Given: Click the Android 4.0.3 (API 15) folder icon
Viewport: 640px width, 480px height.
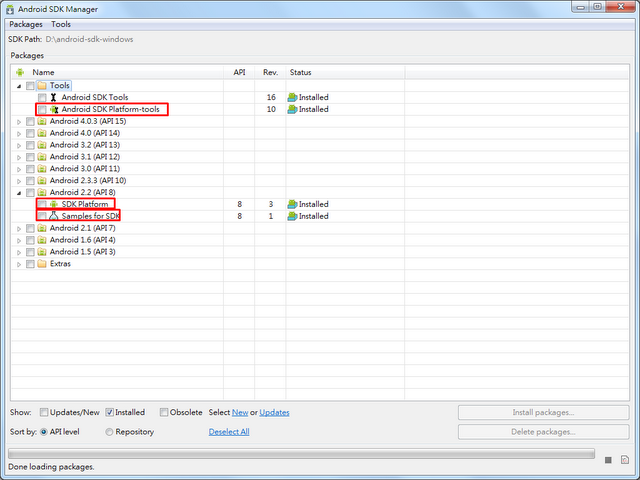Looking at the screenshot, I should click(x=42, y=121).
